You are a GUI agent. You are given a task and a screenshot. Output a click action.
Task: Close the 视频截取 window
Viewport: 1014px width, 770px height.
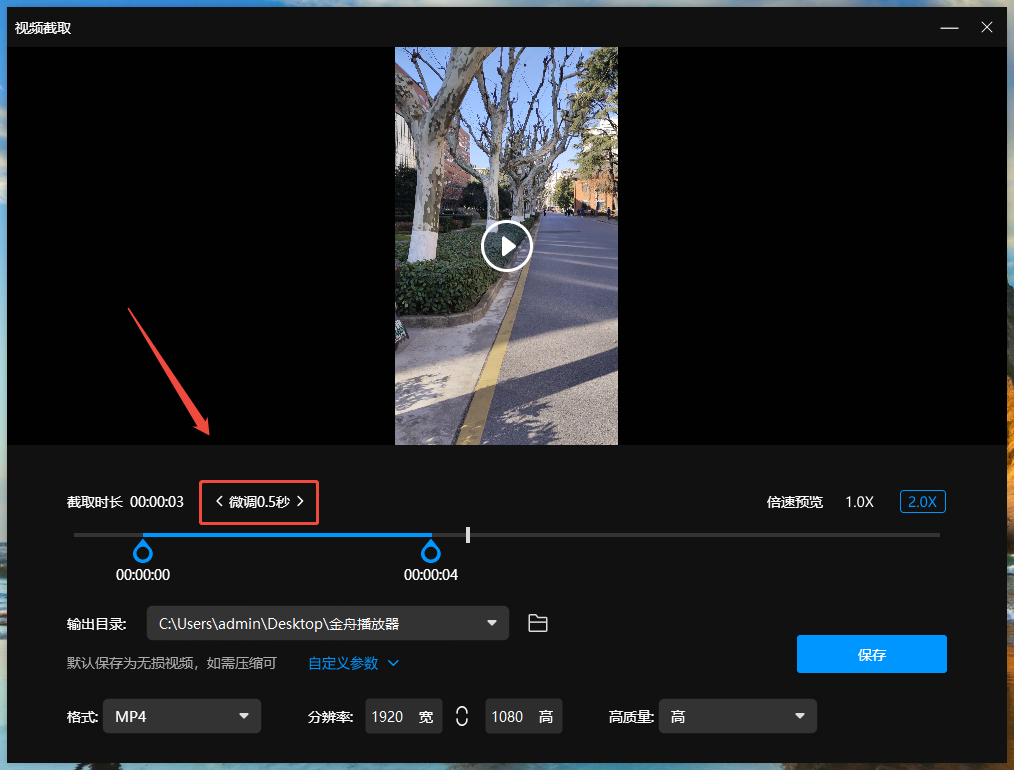pos(987,27)
